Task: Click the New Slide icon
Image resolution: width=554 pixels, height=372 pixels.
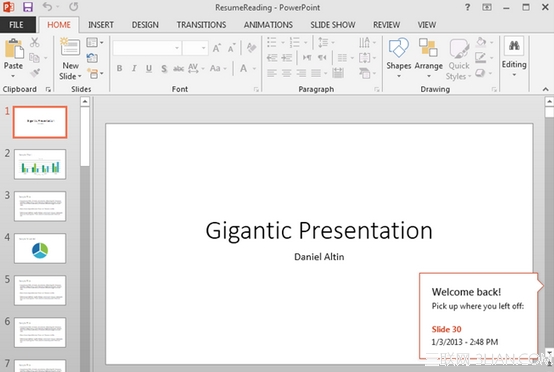Action: 70,47
